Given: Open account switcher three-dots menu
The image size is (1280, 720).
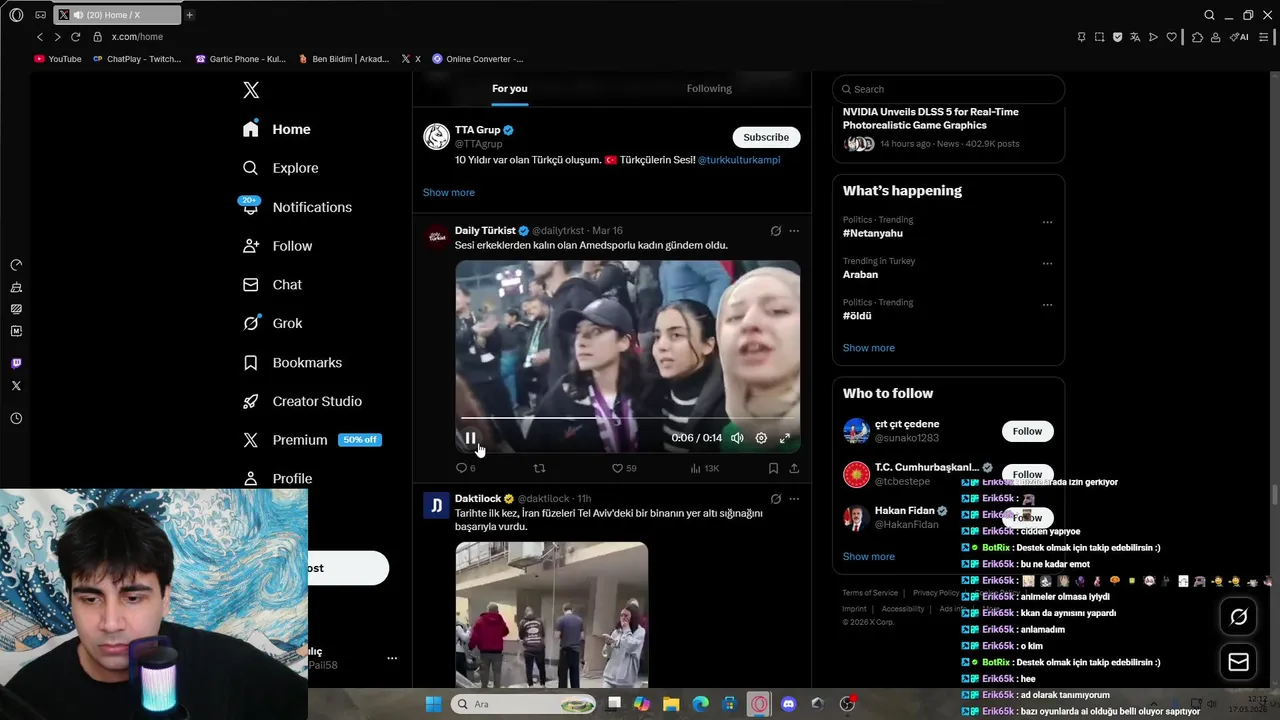Looking at the screenshot, I should pos(392,658).
